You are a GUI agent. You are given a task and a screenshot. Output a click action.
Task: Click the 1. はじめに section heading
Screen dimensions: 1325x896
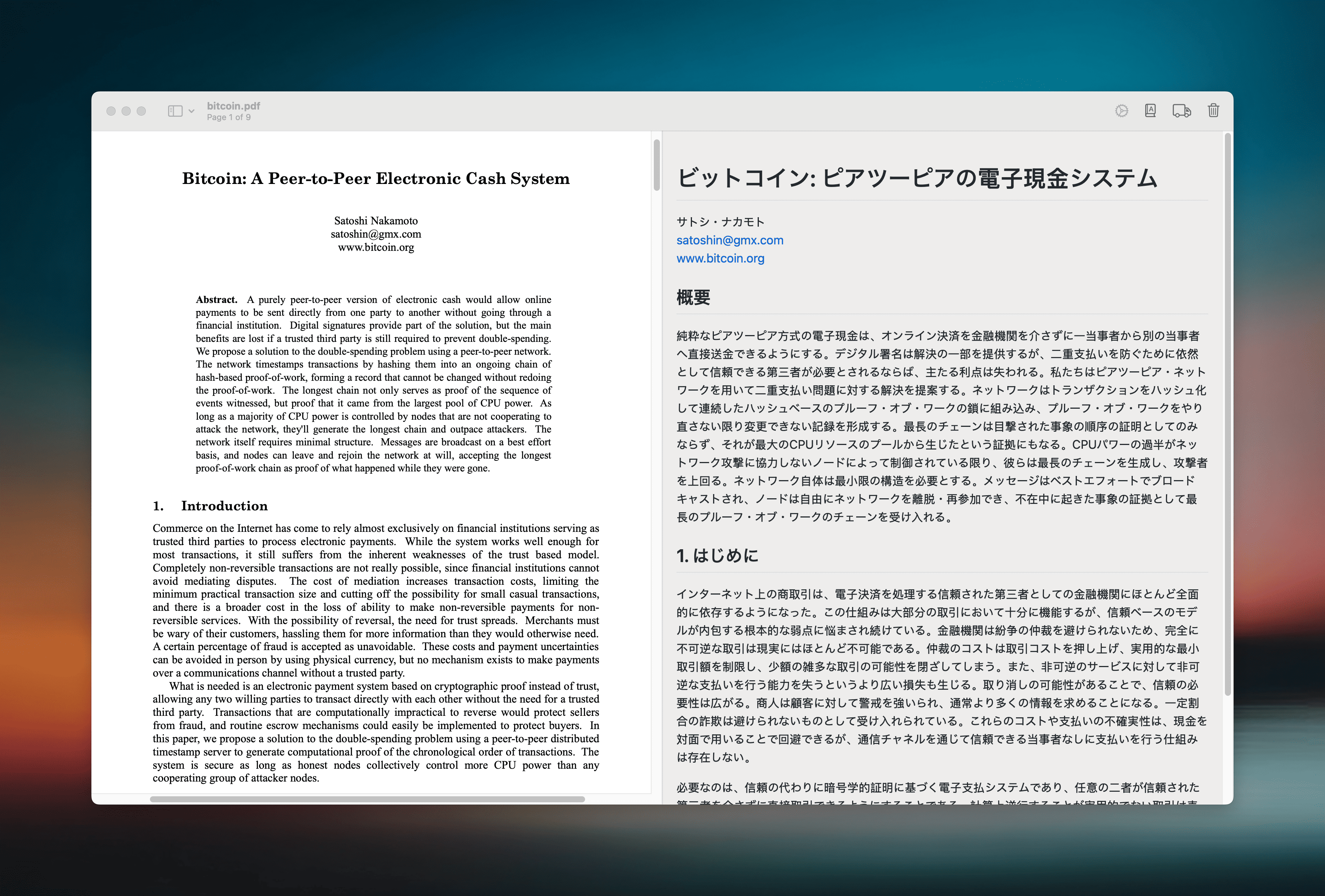(717, 555)
